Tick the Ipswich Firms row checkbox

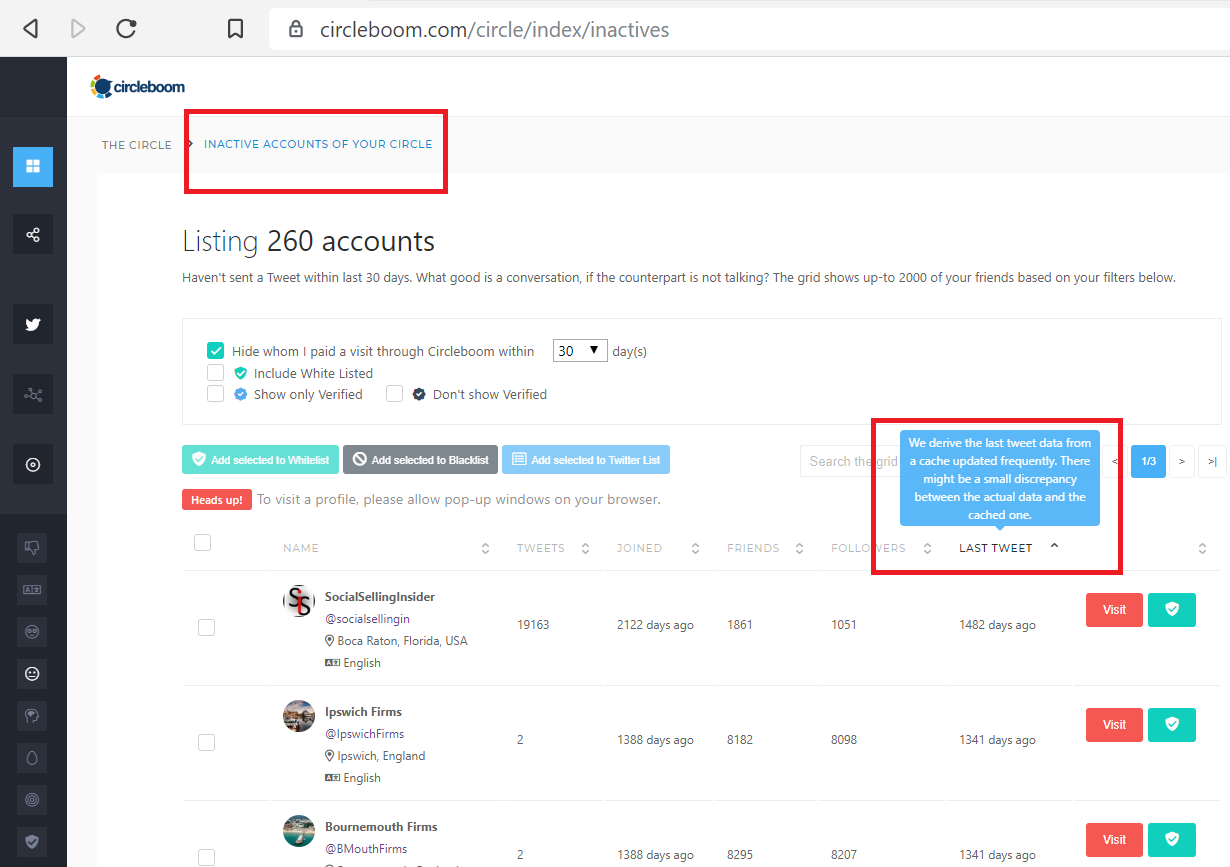tap(206, 742)
